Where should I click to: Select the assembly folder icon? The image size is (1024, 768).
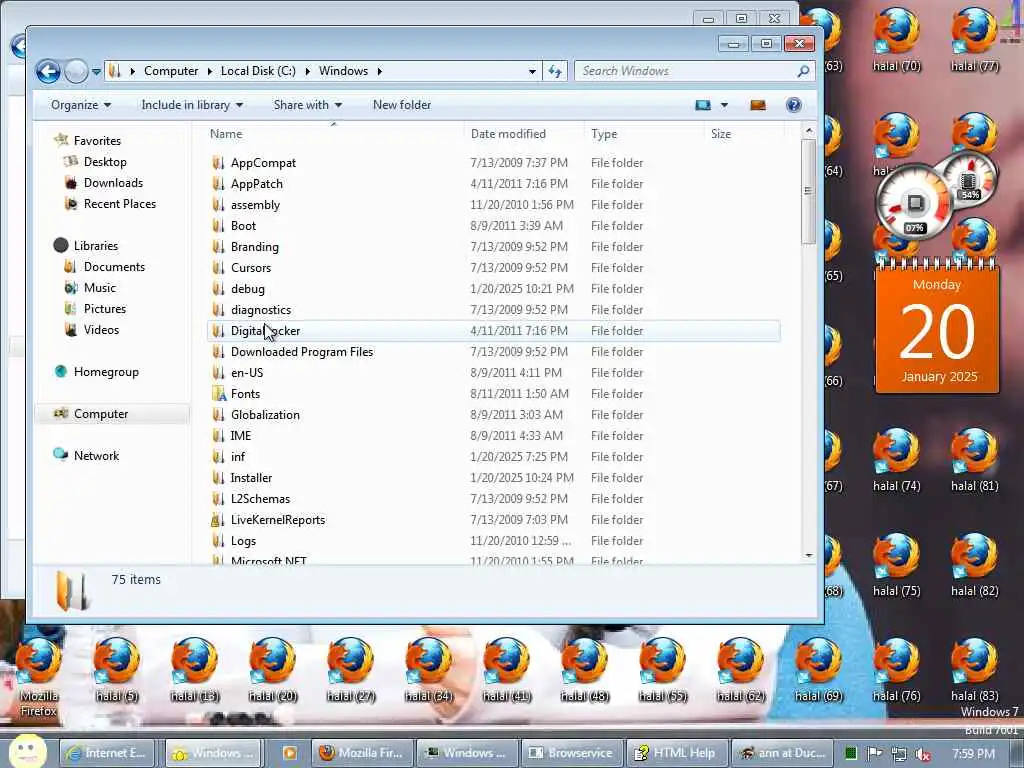(x=218, y=204)
